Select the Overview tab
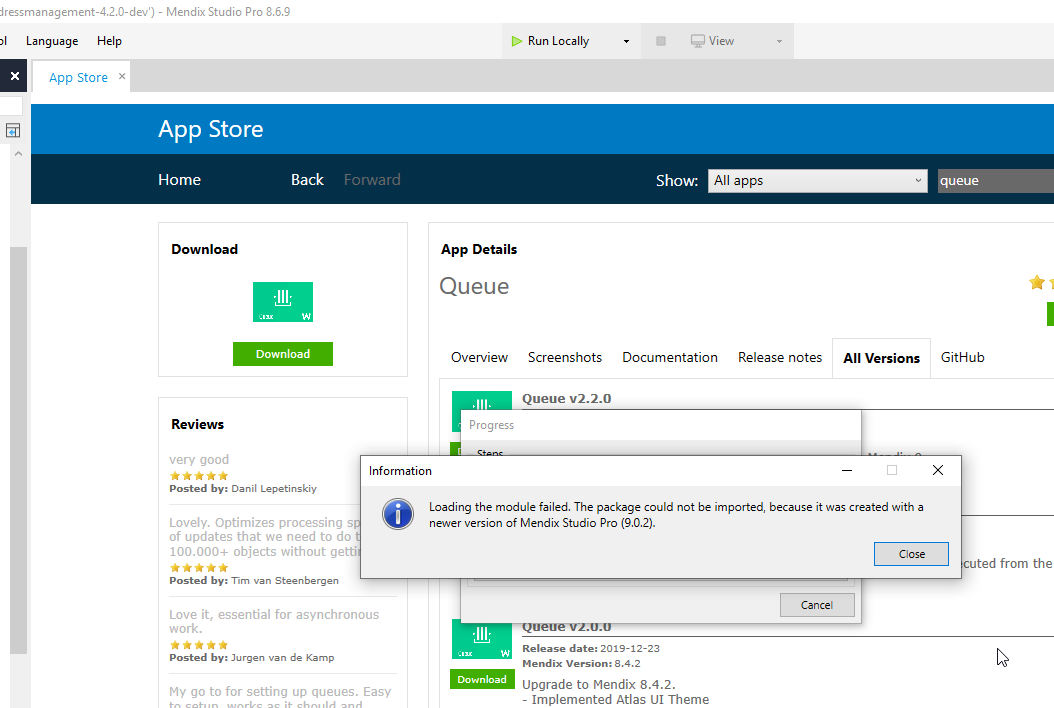 point(479,357)
